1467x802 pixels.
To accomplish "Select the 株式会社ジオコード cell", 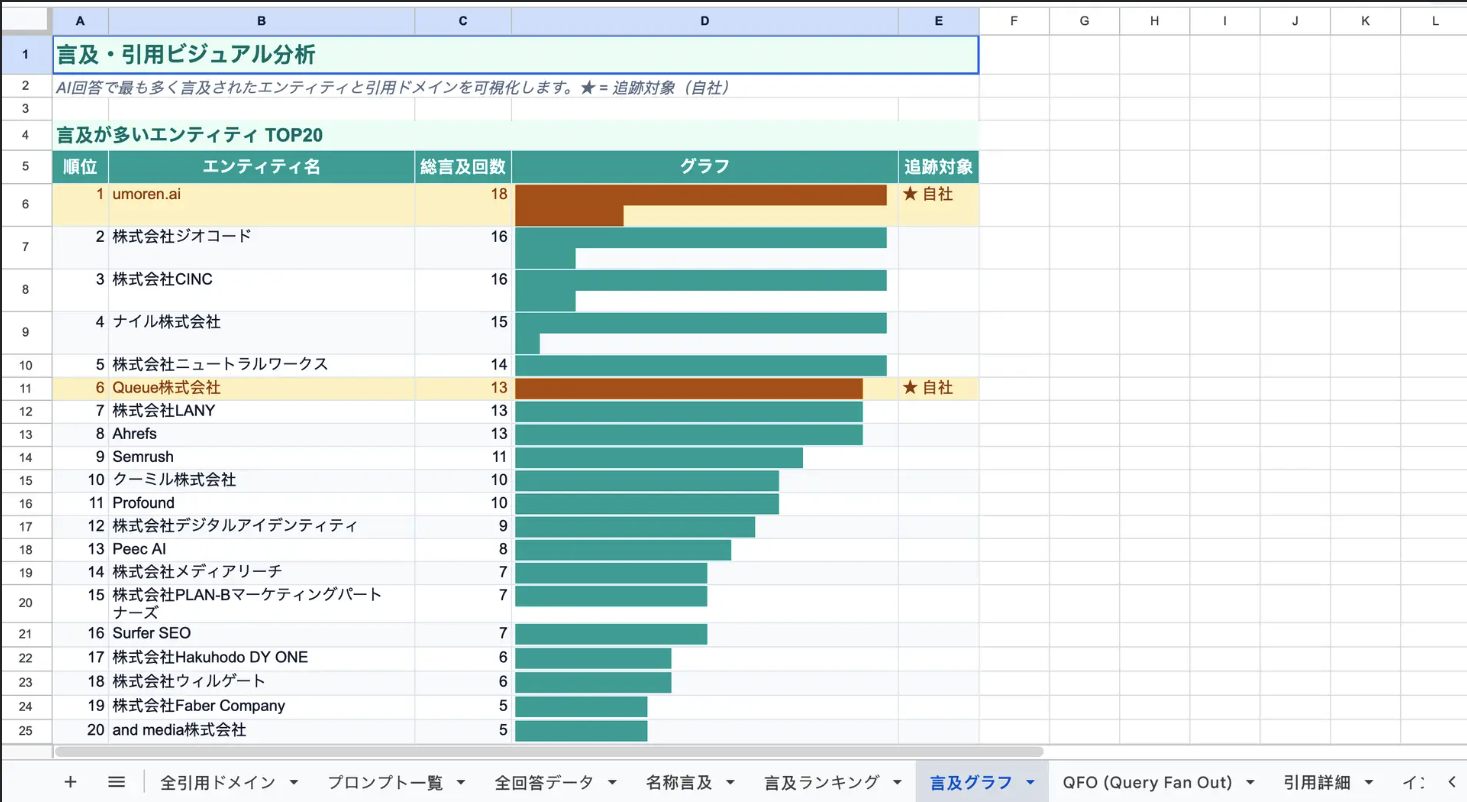I will 262,248.
